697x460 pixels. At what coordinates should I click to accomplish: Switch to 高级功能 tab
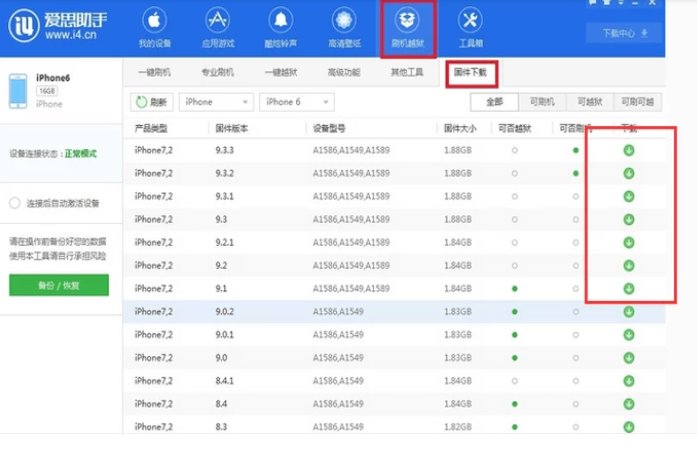point(344,72)
